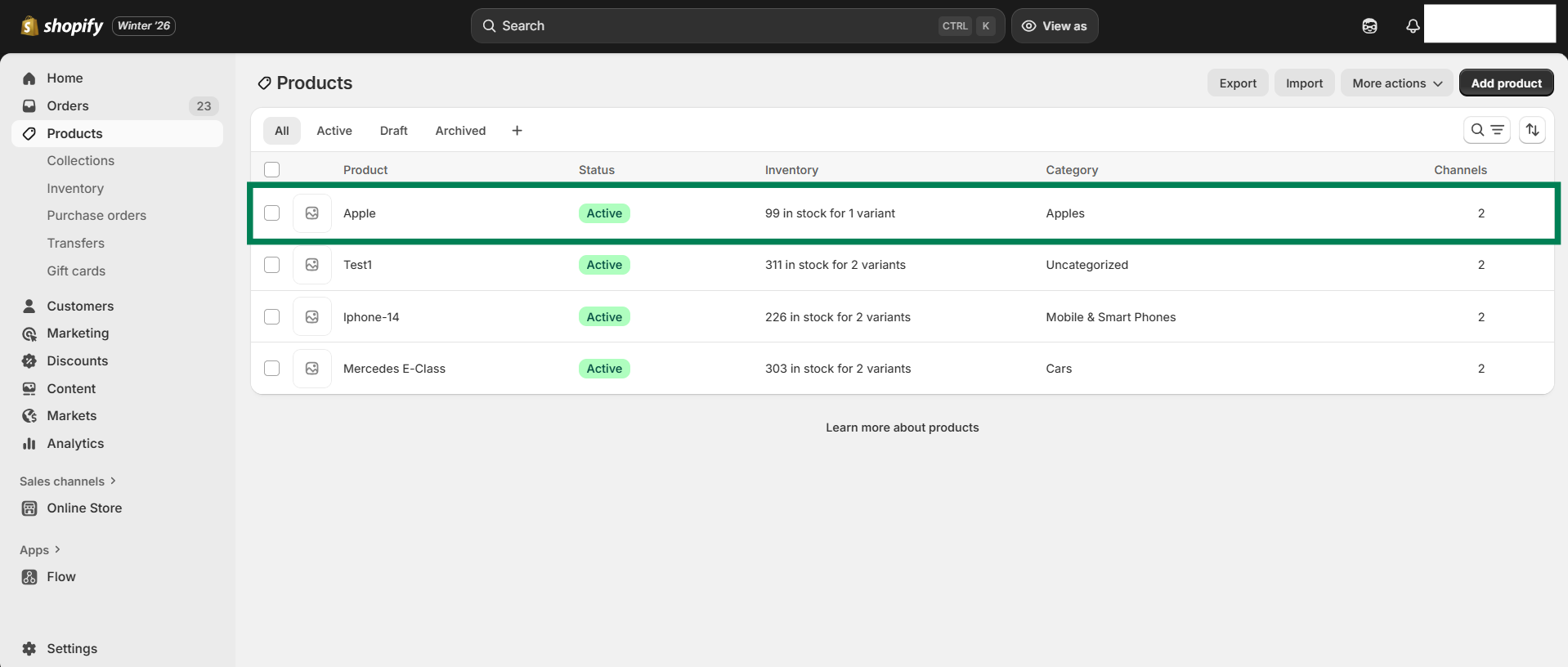
Task: Click the search and filter products icon
Action: click(1486, 130)
